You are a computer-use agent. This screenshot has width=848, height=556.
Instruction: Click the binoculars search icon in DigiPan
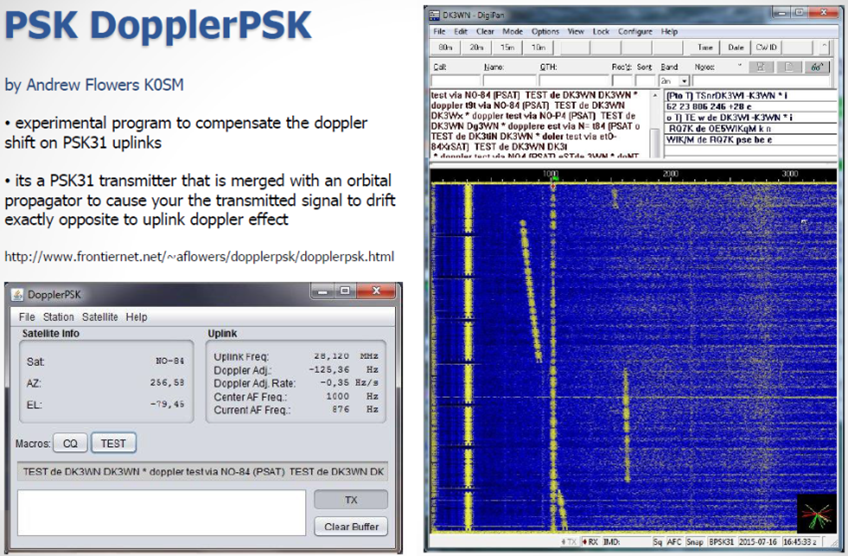pos(817,66)
